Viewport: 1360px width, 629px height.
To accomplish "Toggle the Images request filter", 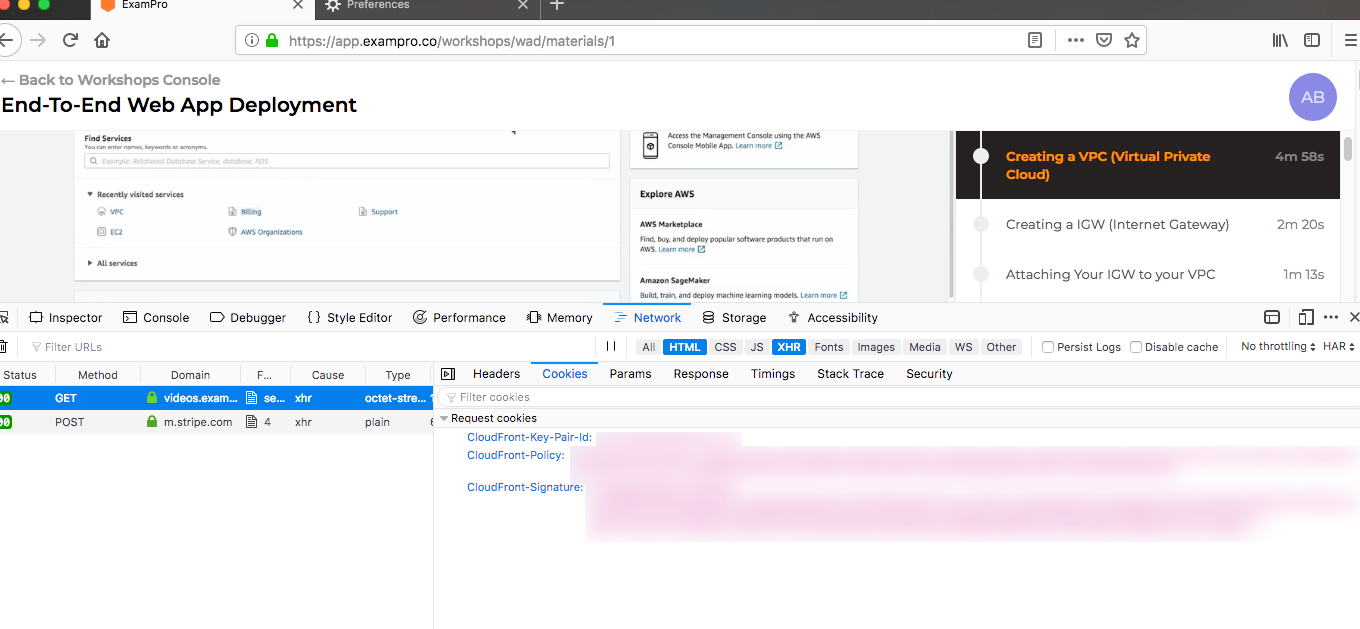I will click(876, 347).
